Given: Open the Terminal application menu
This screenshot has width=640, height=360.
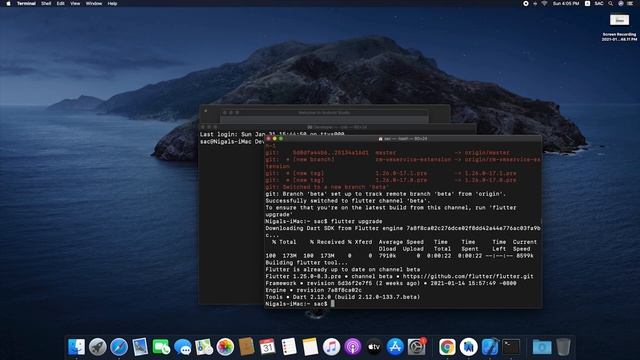Looking at the screenshot, I should tap(26, 3).
